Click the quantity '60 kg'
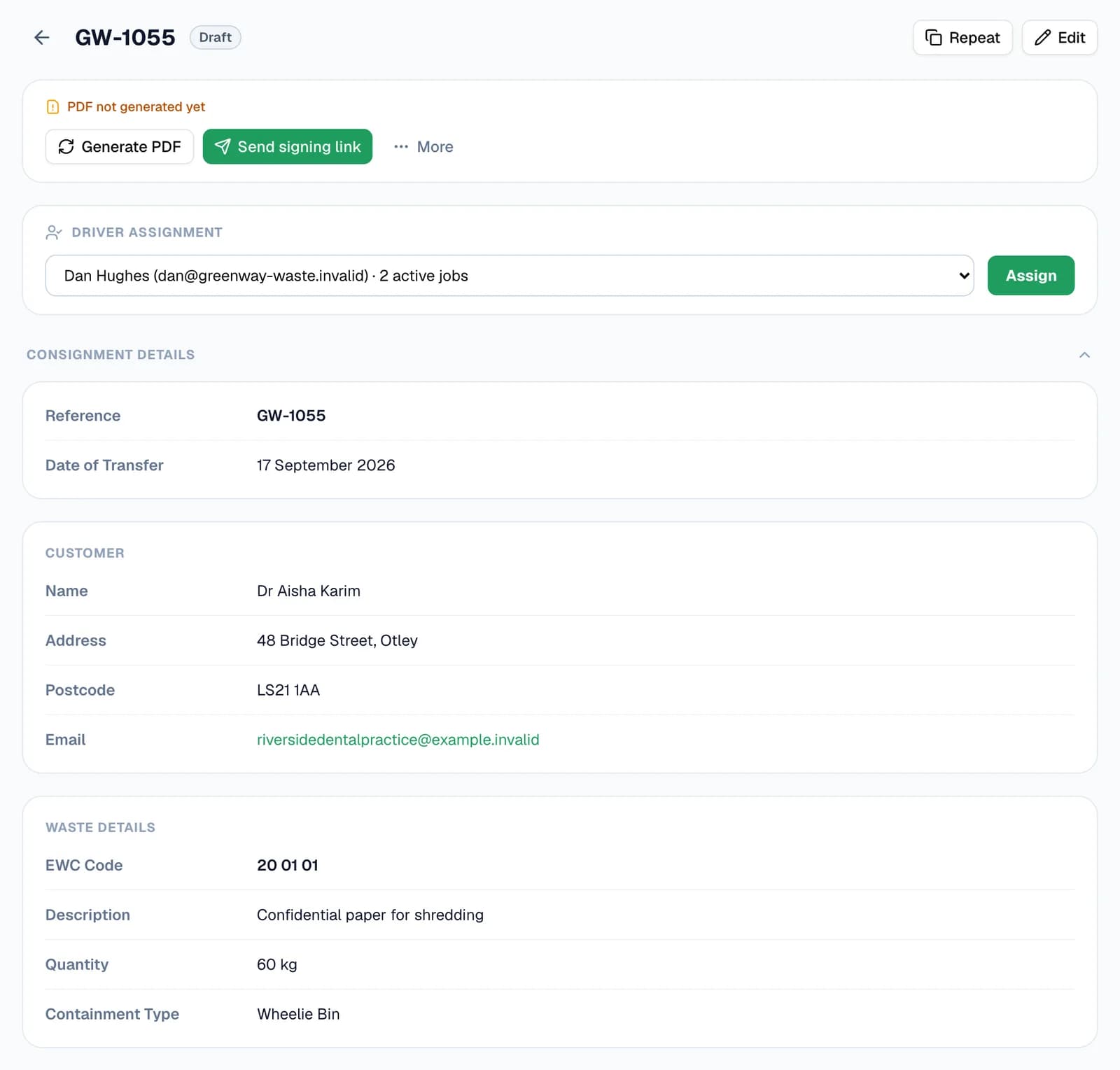The image size is (1120, 1070). [277, 964]
